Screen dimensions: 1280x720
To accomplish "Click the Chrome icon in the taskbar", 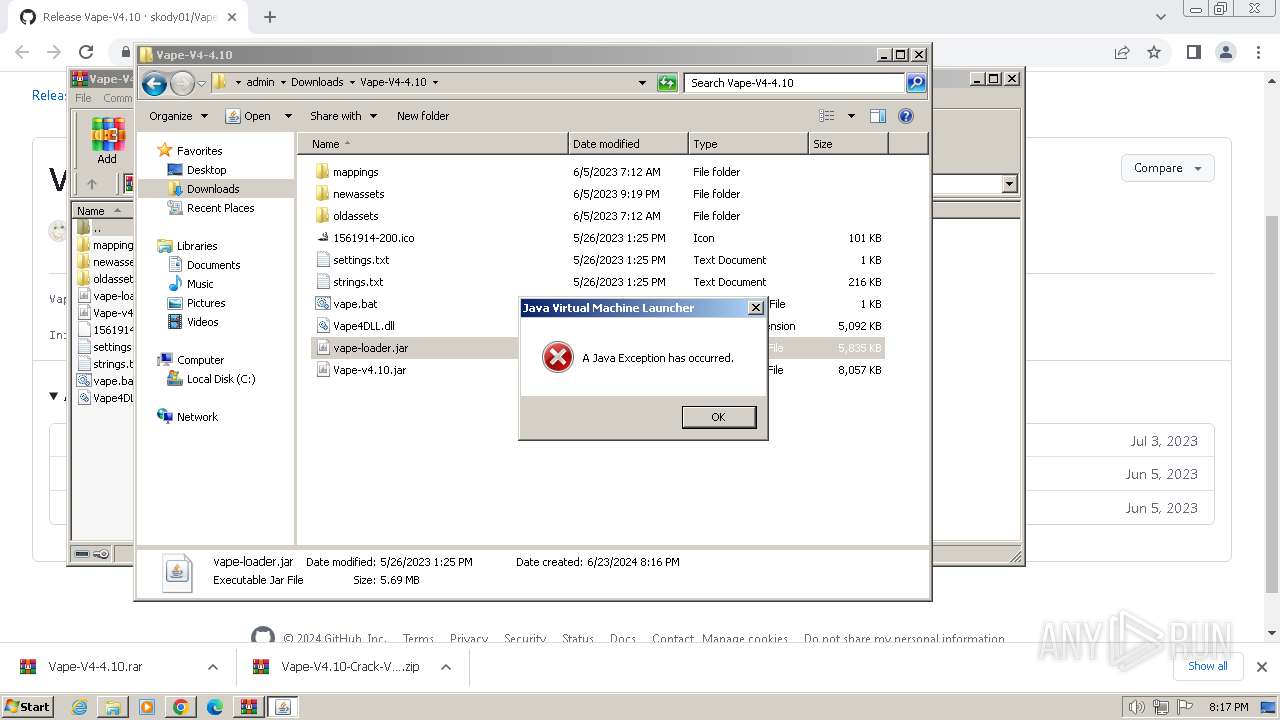I will point(181,707).
